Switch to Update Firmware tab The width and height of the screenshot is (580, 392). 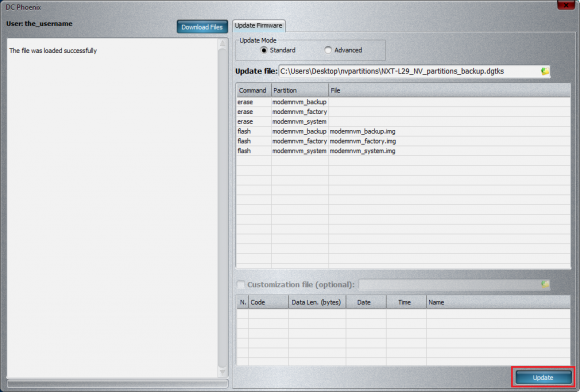[259, 26]
